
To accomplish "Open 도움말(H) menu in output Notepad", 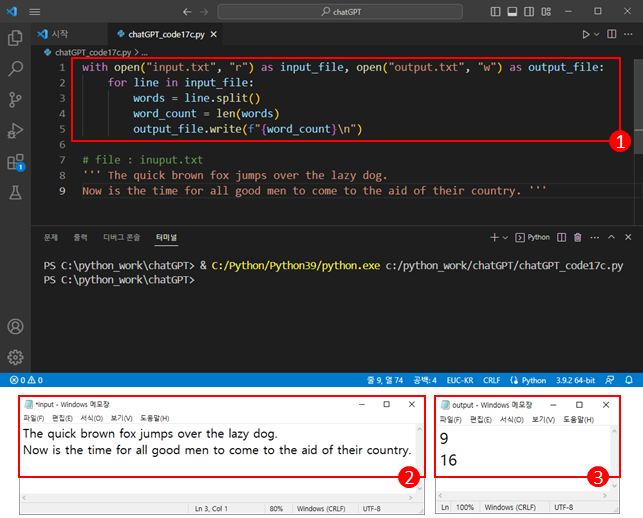I will [578, 419].
